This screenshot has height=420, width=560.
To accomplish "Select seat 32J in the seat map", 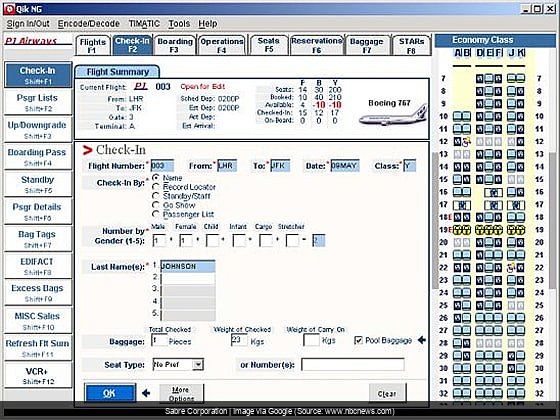I will click(511, 393).
